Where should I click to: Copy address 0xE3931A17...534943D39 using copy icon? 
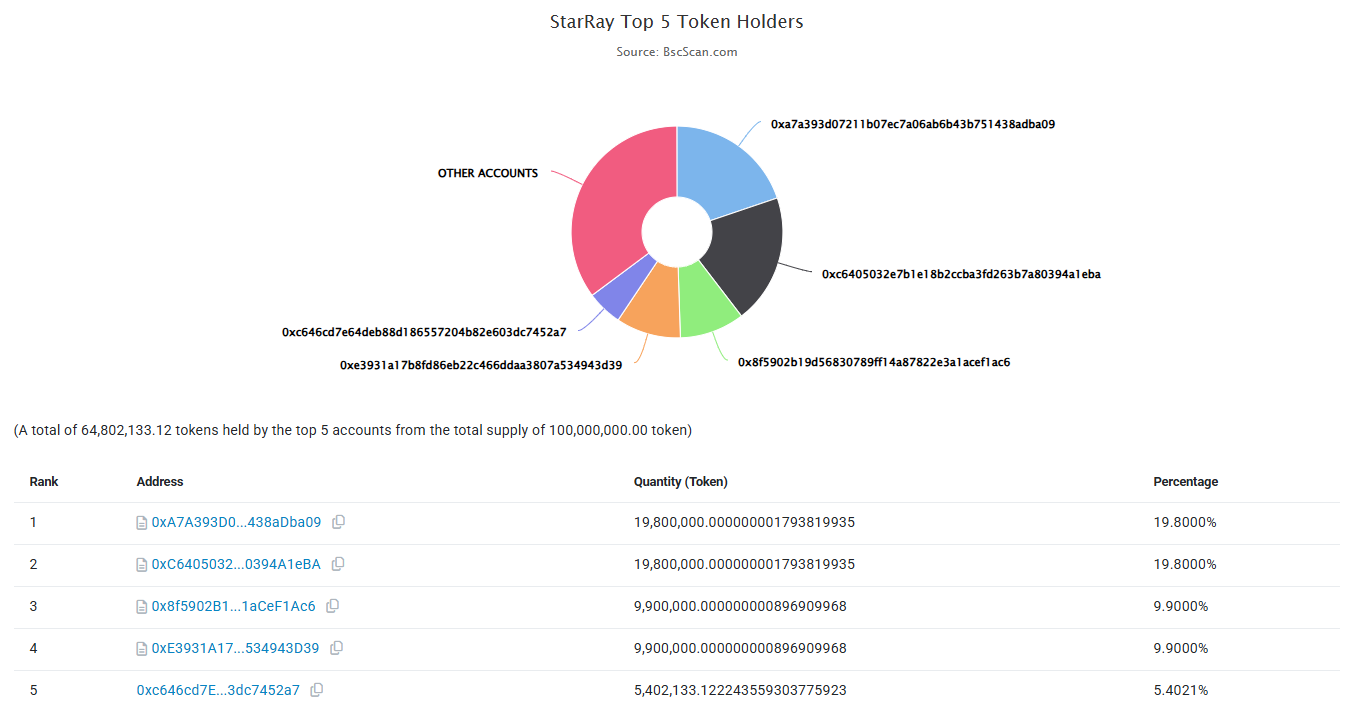tap(337, 648)
